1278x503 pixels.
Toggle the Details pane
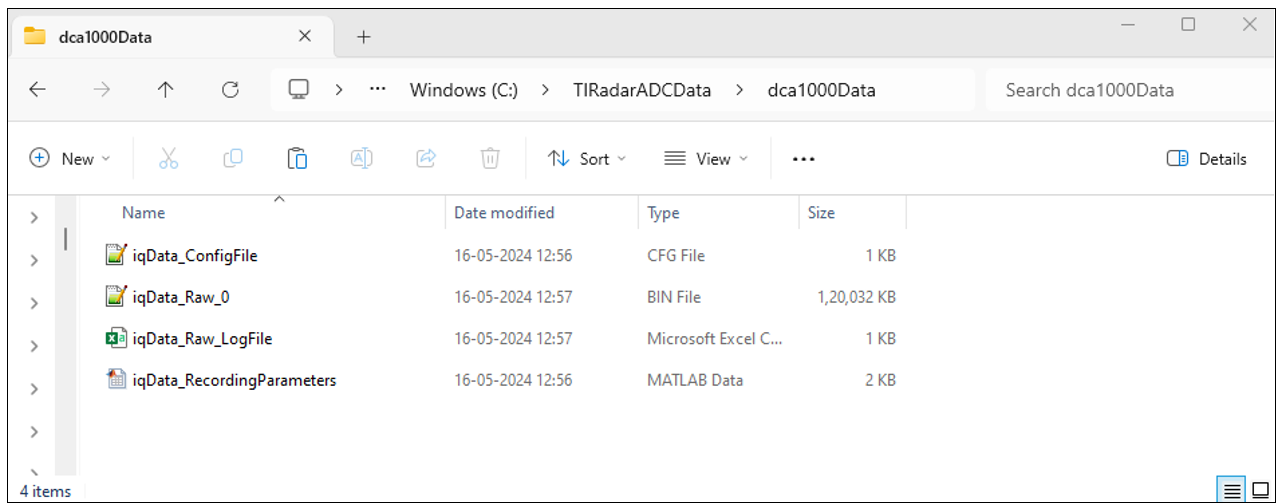1207,159
